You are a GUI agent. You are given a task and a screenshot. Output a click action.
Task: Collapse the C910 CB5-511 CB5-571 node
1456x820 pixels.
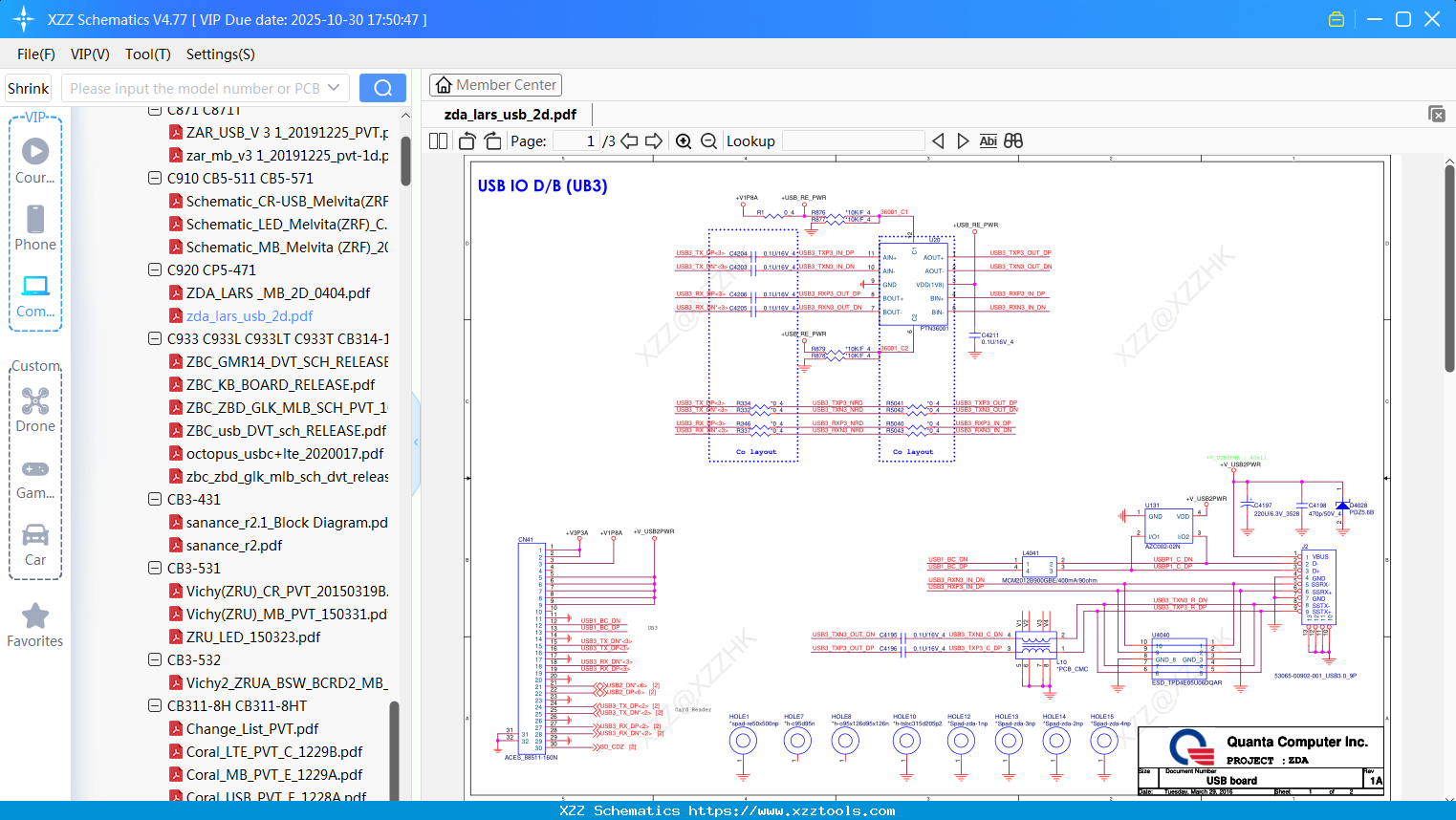pyautogui.click(x=155, y=178)
